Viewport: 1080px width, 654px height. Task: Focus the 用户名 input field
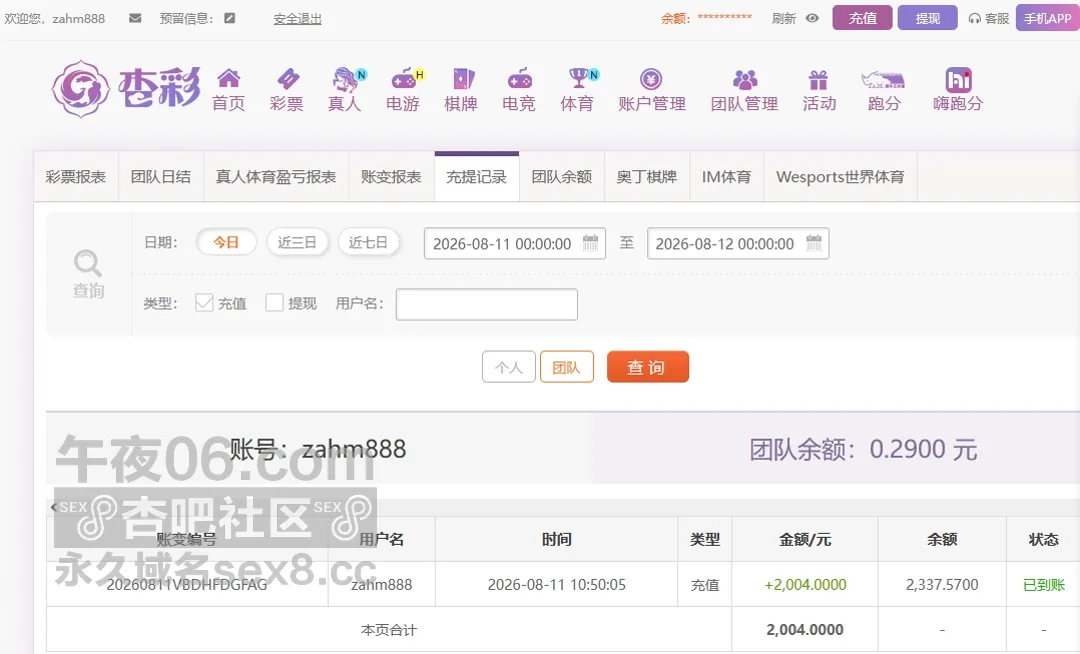pyautogui.click(x=487, y=304)
